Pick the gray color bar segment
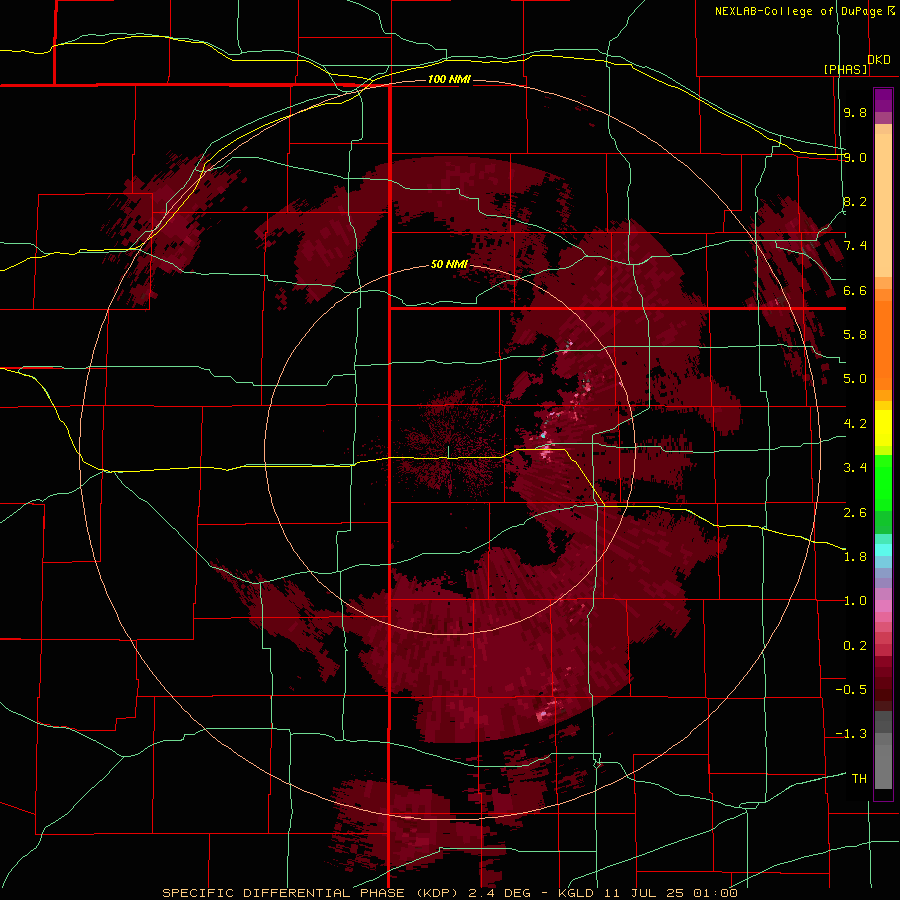 pos(883,761)
